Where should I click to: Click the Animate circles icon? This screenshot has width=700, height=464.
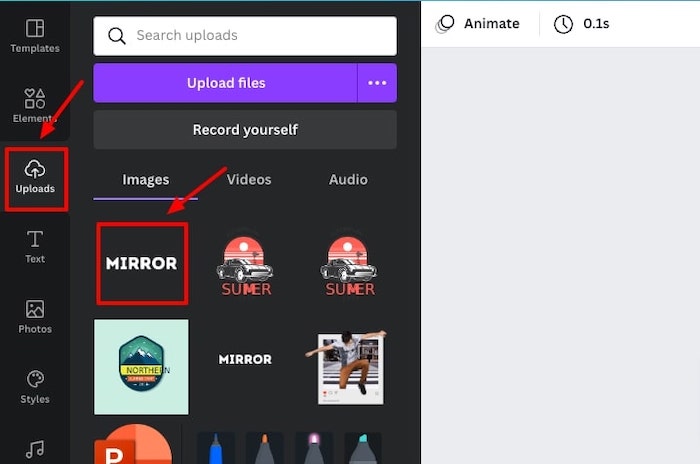(x=445, y=24)
